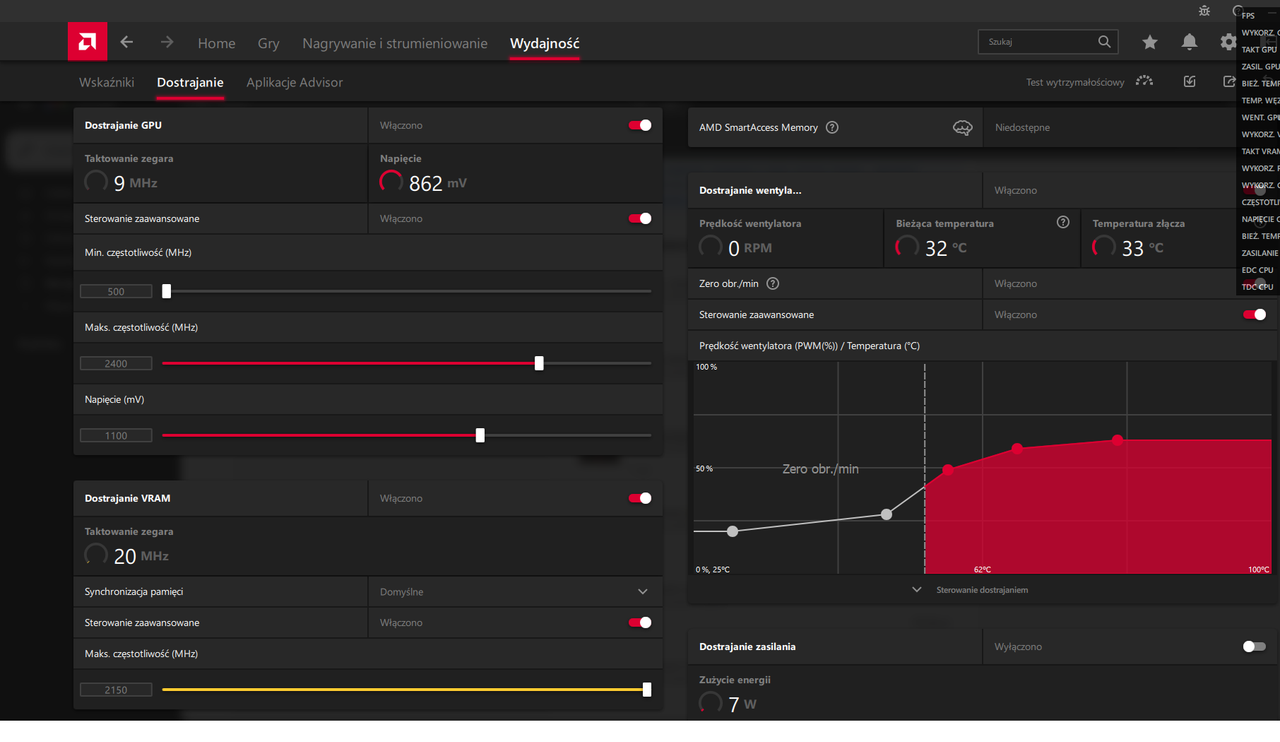Enable Dostrajanie zasilania toggle

click(1254, 646)
